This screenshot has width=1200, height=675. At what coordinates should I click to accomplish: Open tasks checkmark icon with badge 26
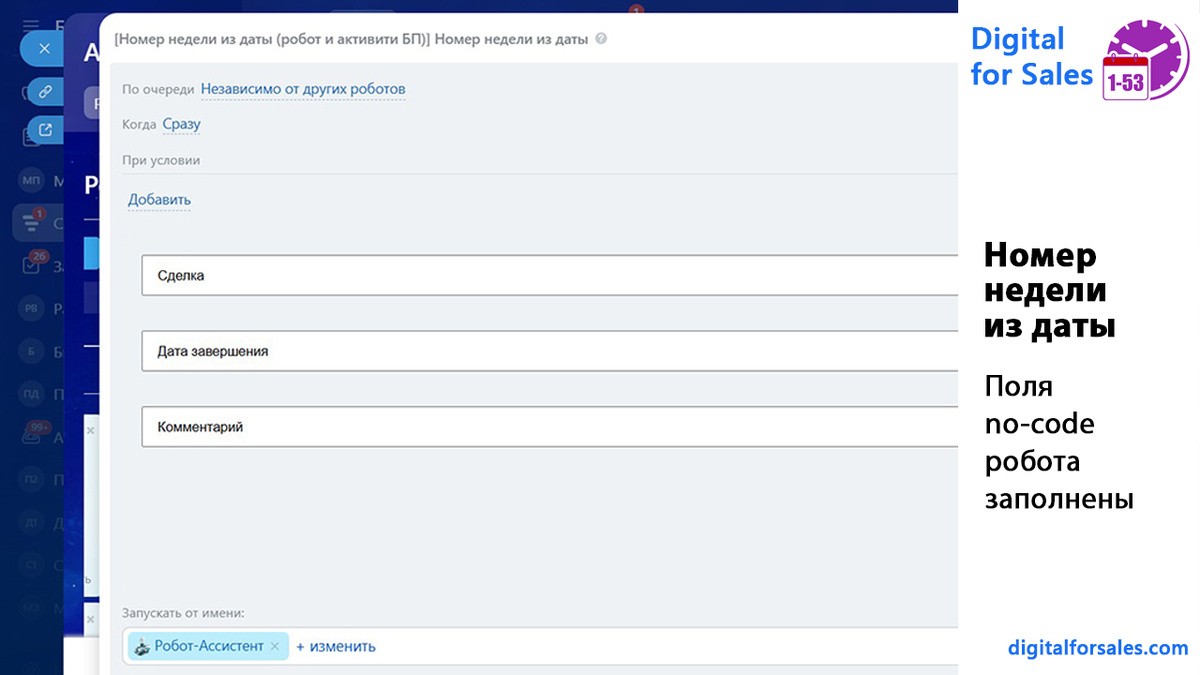point(32,266)
